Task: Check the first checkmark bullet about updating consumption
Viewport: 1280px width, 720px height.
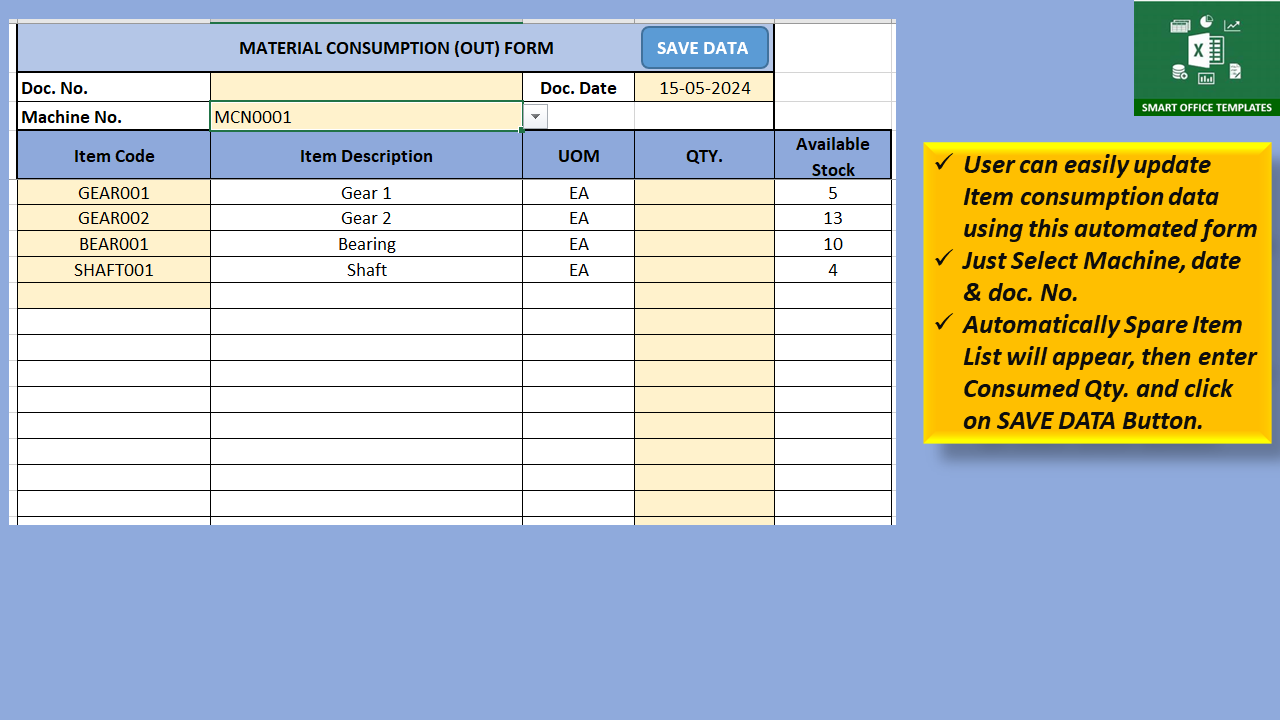Action: click(943, 166)
